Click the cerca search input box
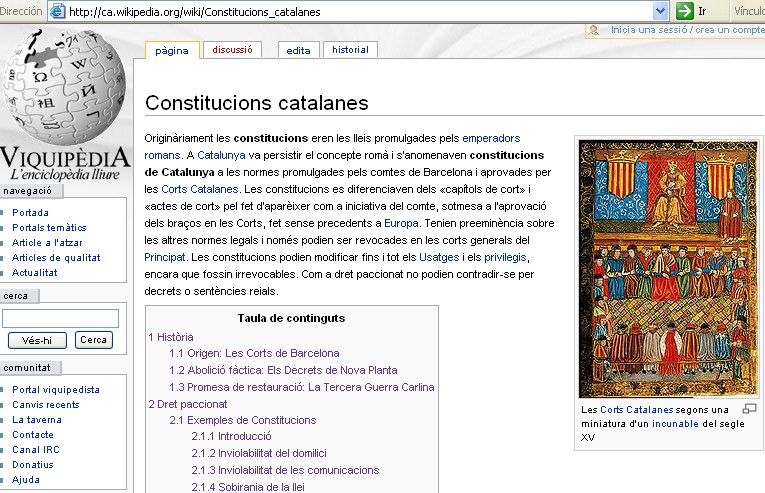765x493 pixels. (60, 318)
